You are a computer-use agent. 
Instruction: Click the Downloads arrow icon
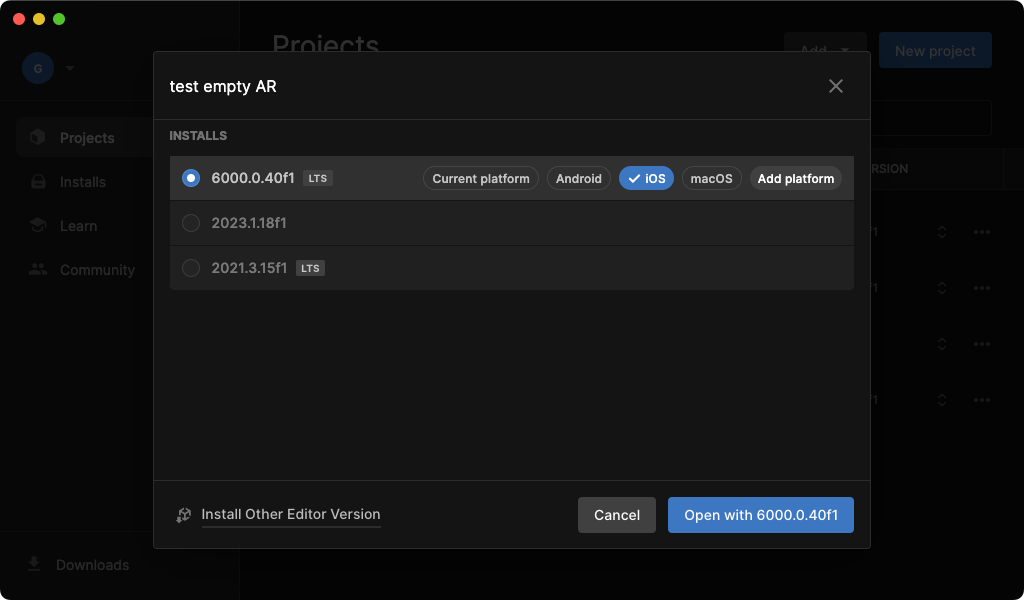[34, 565]
